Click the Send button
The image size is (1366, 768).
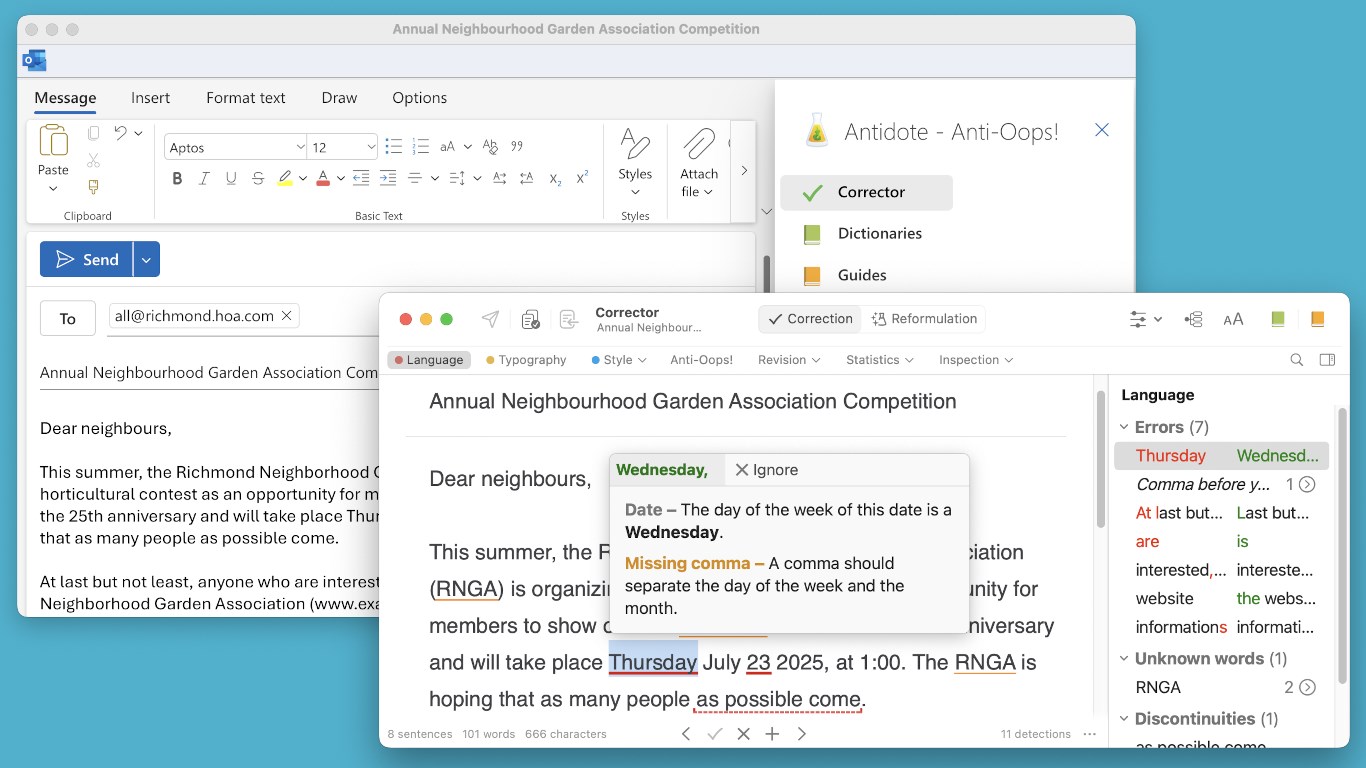coord(87,260)
